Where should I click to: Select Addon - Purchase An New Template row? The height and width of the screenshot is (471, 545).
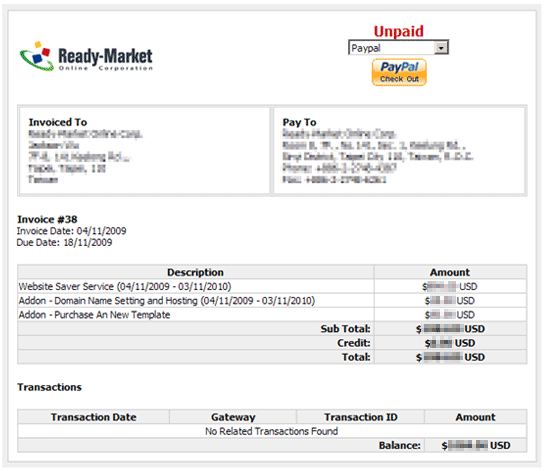point(272,315)
